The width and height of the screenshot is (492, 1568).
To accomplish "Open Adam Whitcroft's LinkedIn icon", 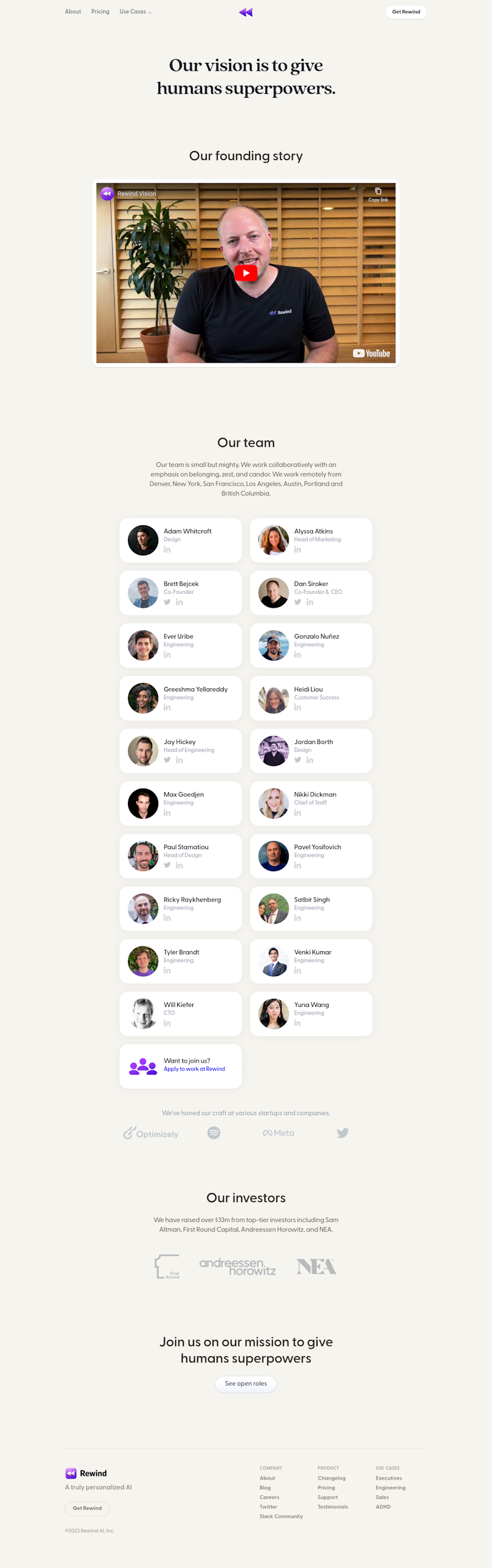I will click(167, 549).
